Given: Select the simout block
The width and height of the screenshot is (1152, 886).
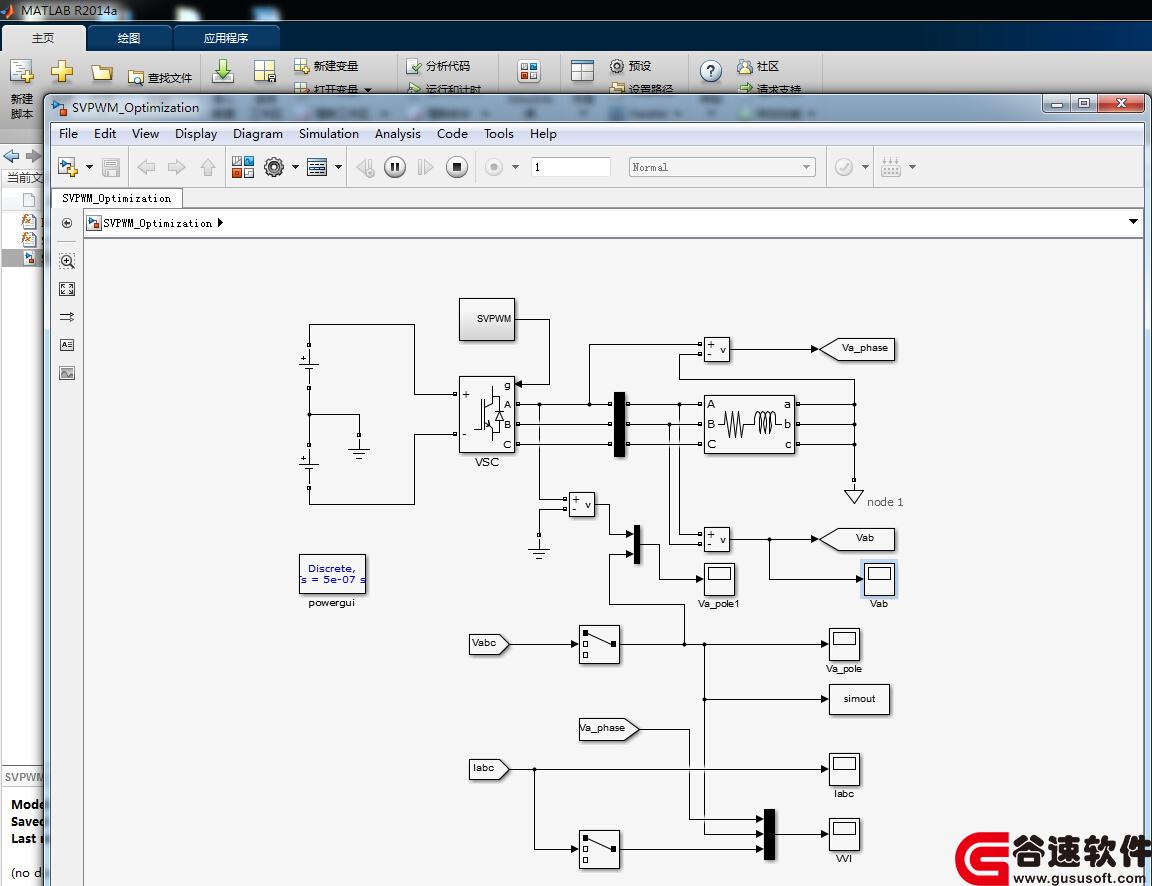Looking at the screenshot, I should pyautogui.click(x=859, y=699).
